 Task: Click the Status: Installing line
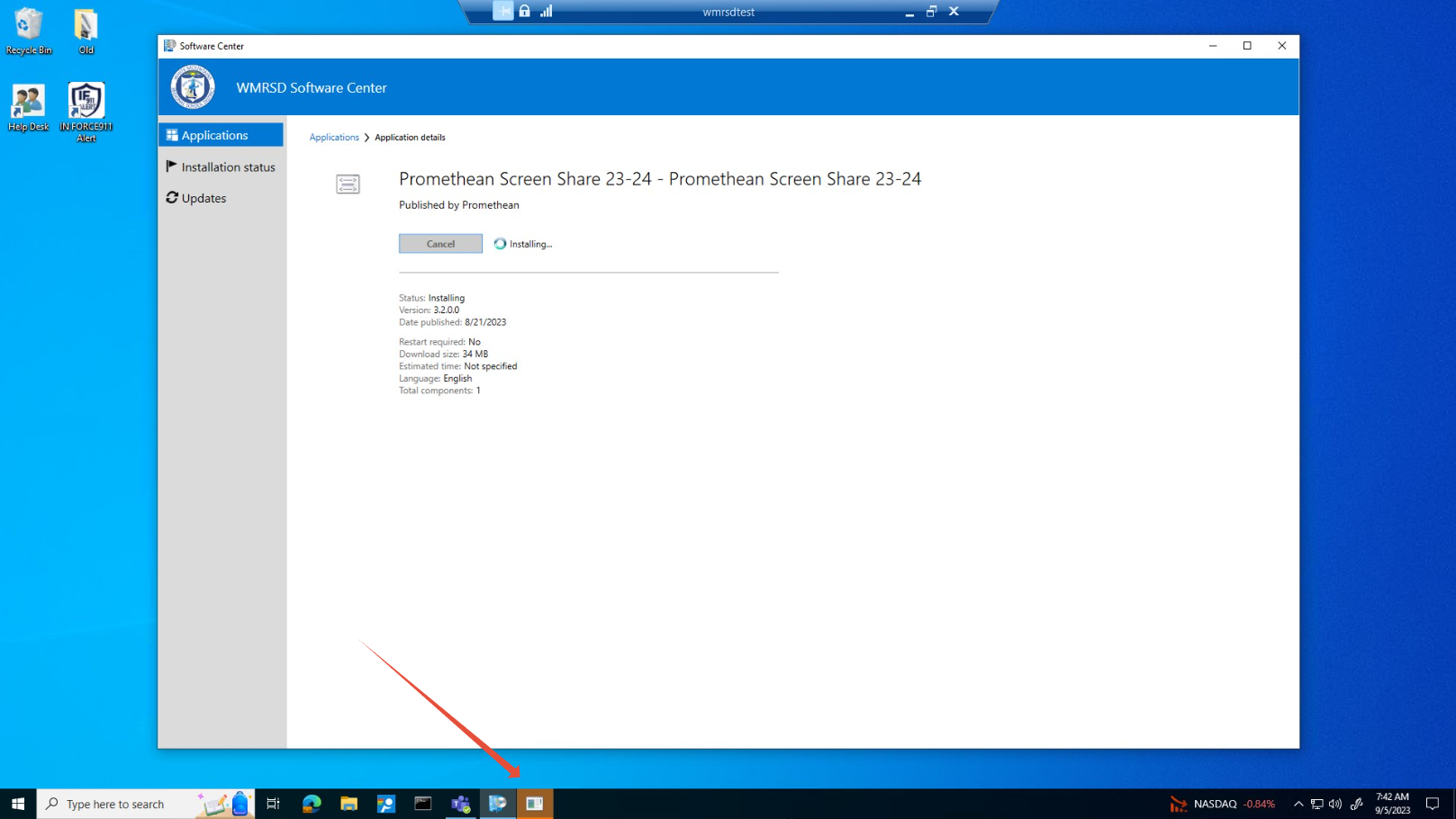[x=432, y=298]
